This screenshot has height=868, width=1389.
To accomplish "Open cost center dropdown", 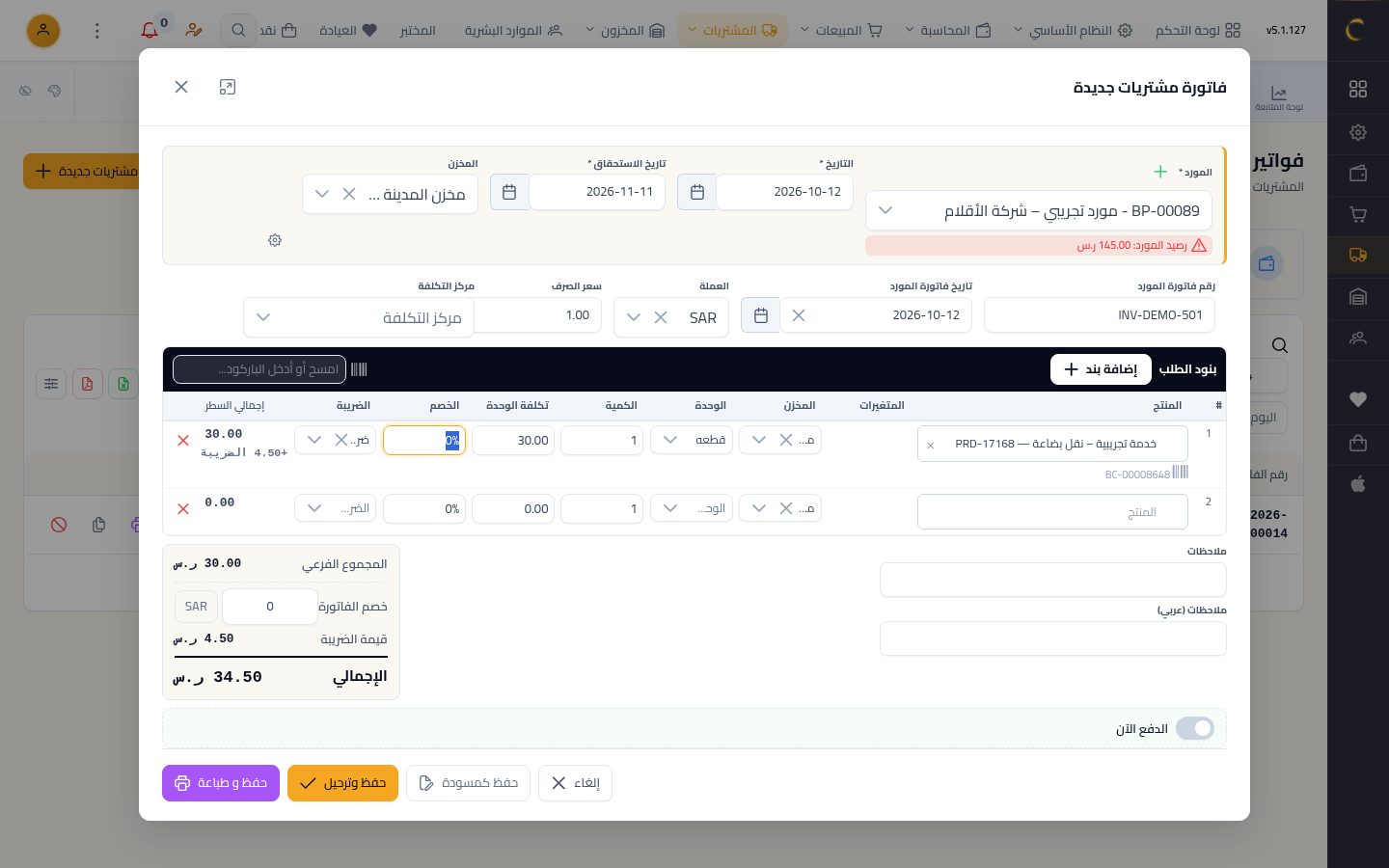I will [x=359, y=317].
